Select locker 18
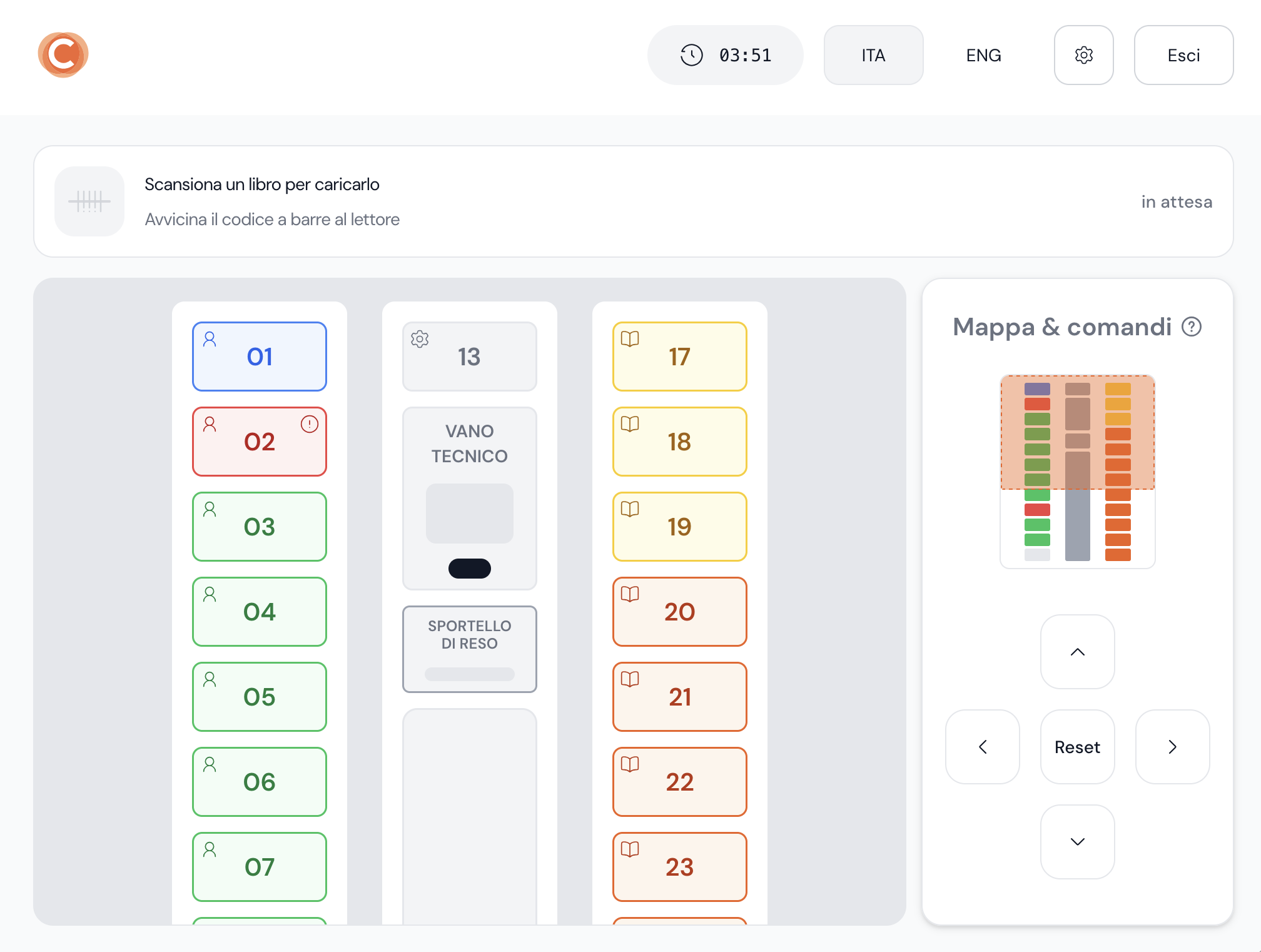The width and height of the screenshot is (1261, 952). click(x=680, y=442)
